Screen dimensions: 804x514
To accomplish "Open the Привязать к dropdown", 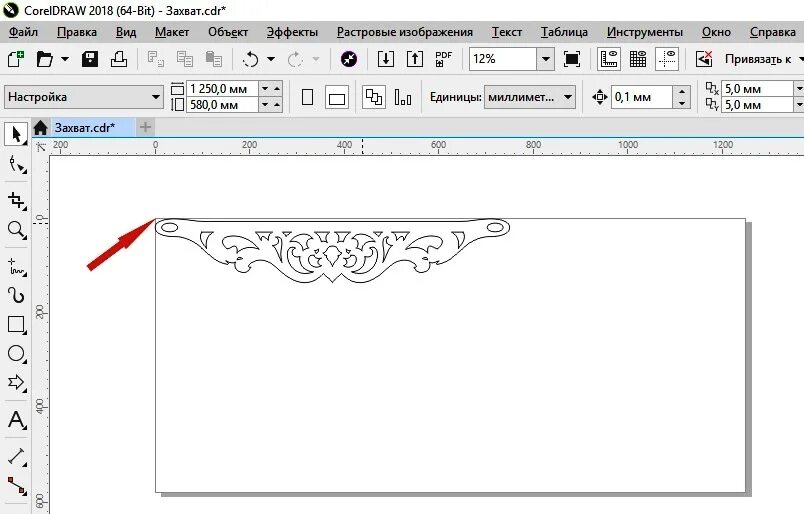I will click(763, 59).
